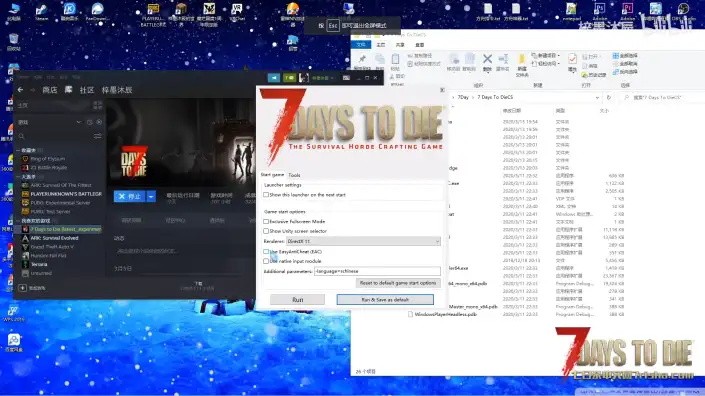Screen dimensions: 705x396
Task: Open the Steam desktop shortcut icon
Action: click(41, 12)
